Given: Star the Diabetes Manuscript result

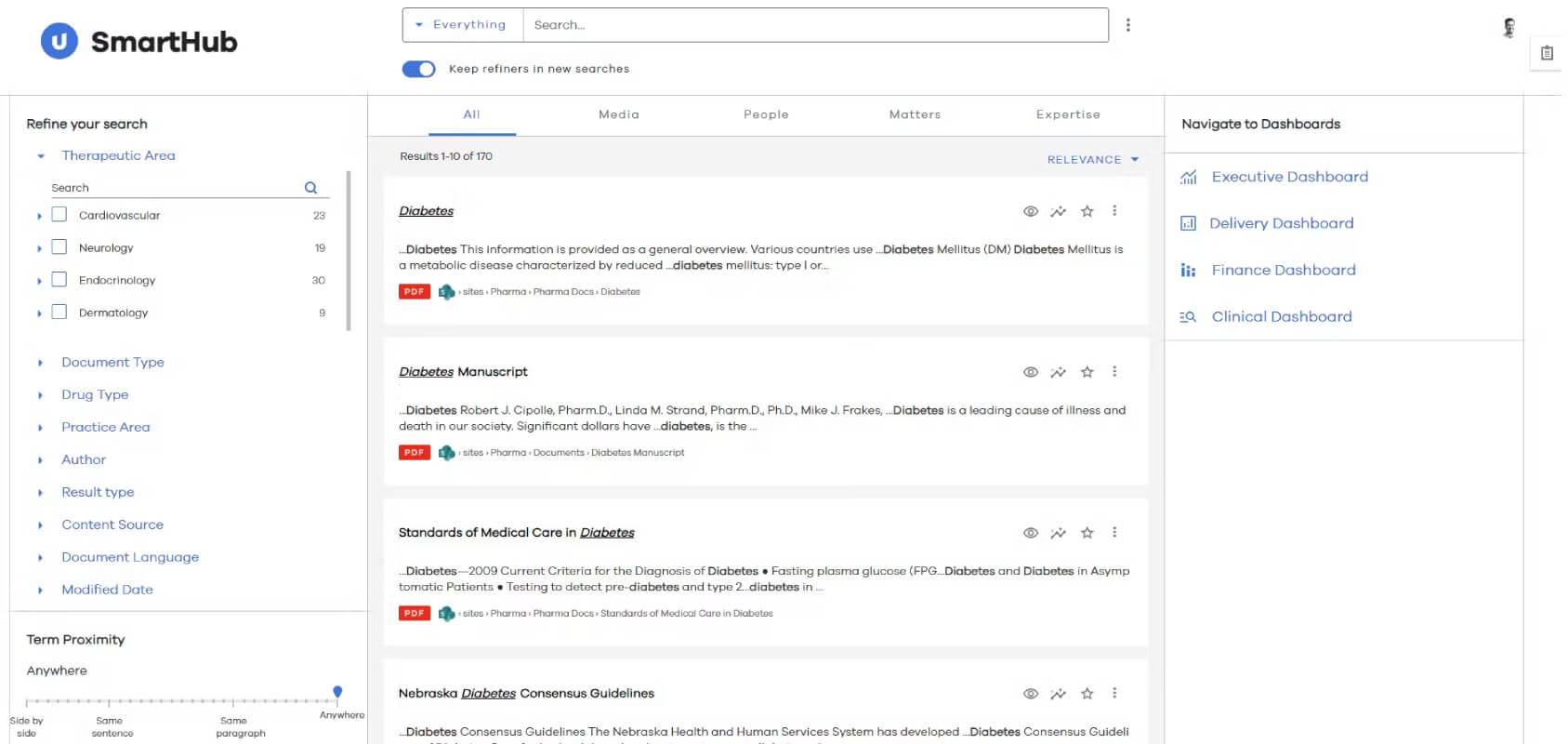Looking at the screenshot, I should pyautogui.click(x=1087, y=372).
